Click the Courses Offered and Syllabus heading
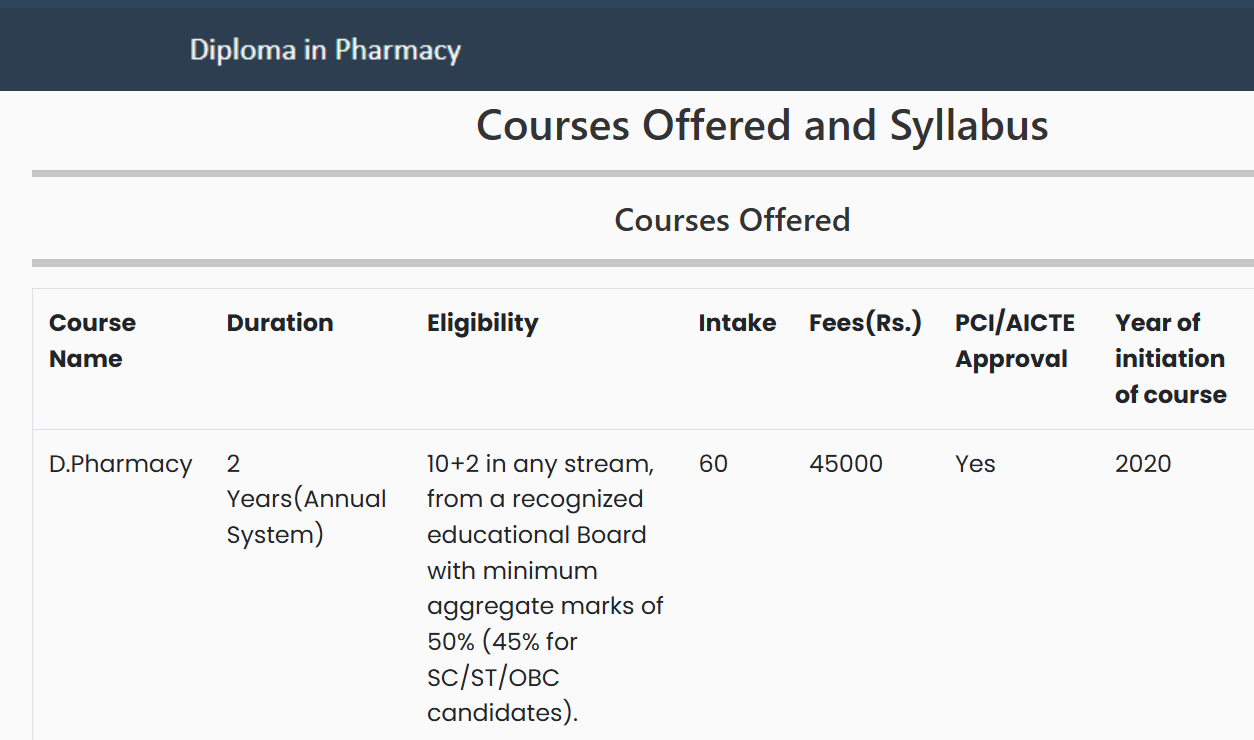The height and width of the screenshot is (740, 1254). pos(761,126)
